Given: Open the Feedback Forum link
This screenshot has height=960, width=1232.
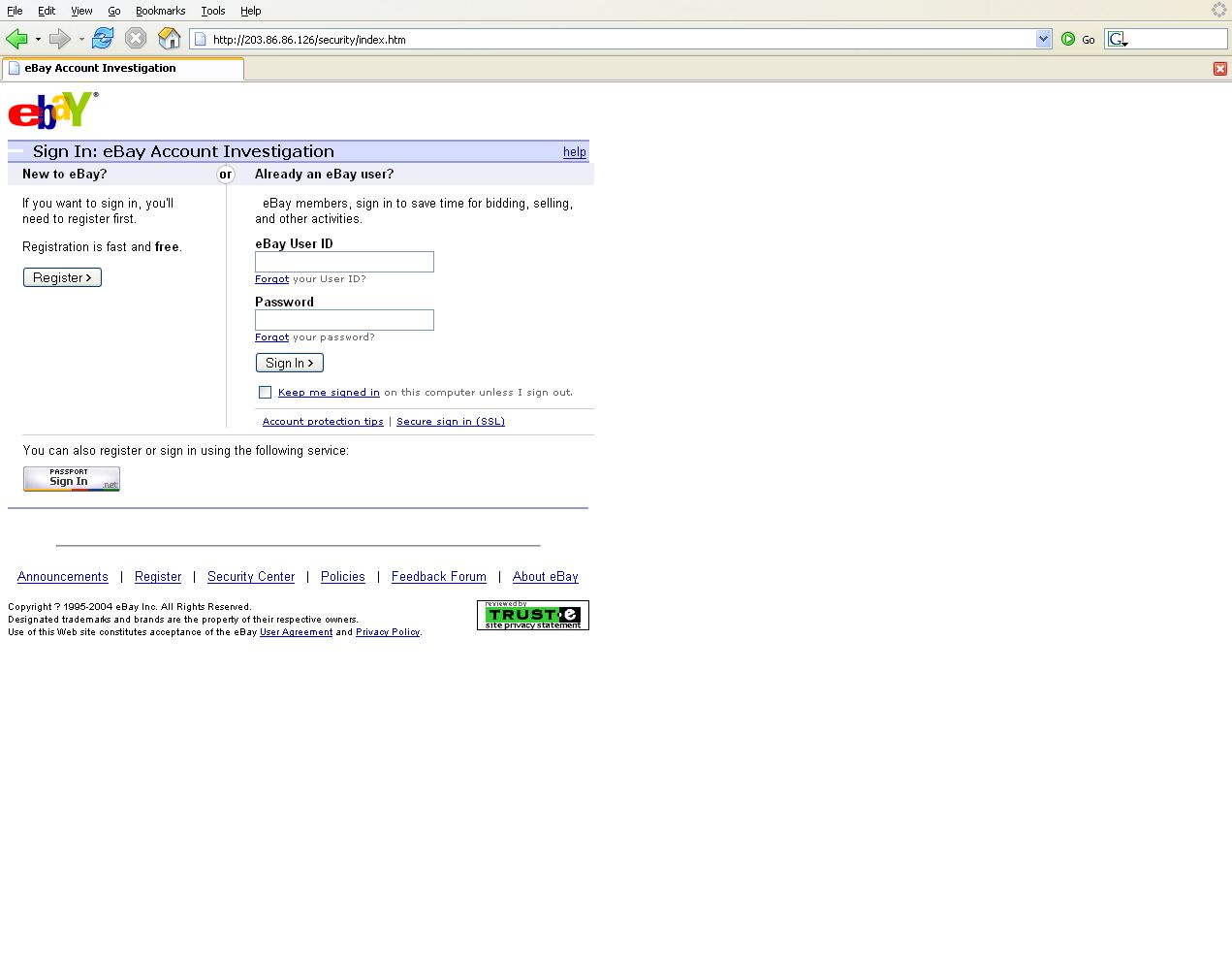Looking at the screenshot, I should 439,577.
